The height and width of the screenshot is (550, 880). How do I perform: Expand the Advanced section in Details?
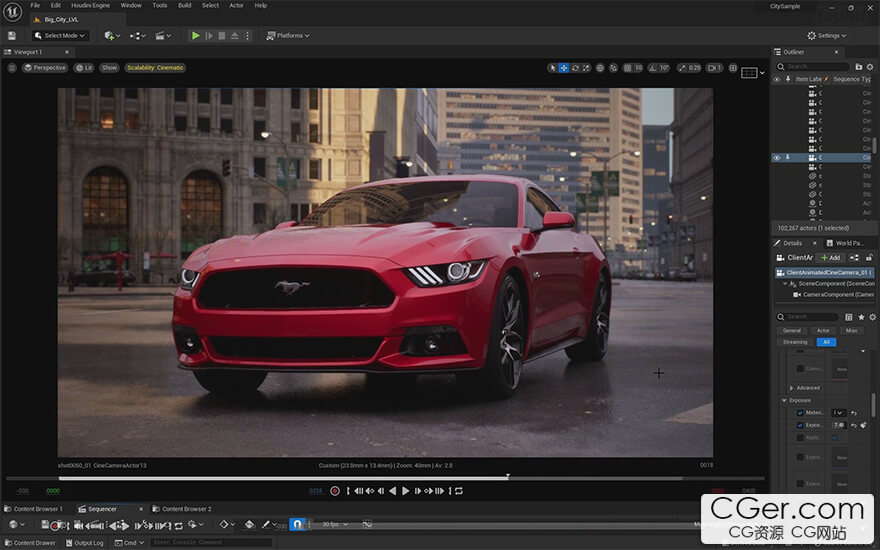(x=791, y=388)
